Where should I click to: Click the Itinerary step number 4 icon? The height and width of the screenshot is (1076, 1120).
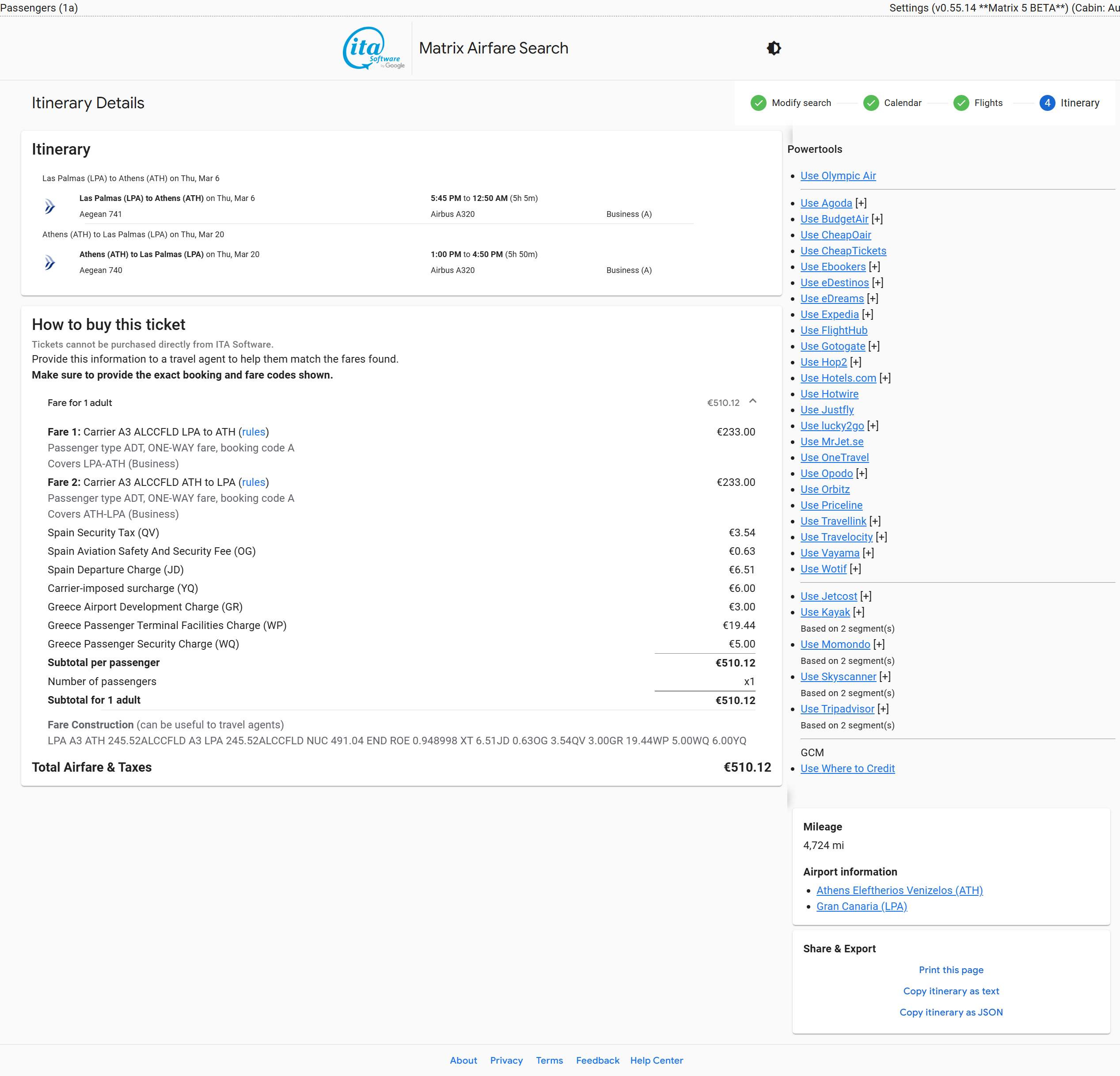click(1047, 103)
